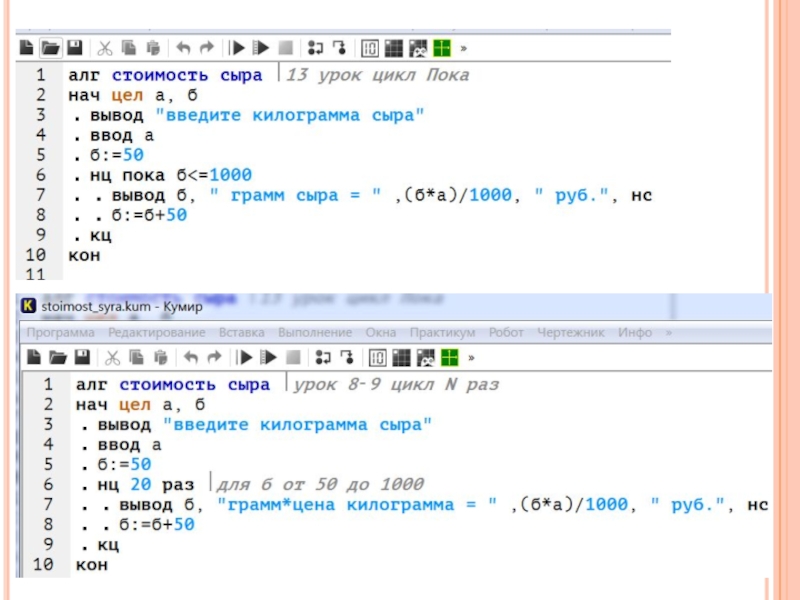
Task: Click green field icon in lower toolbar
Action: (x=449, y=358)
